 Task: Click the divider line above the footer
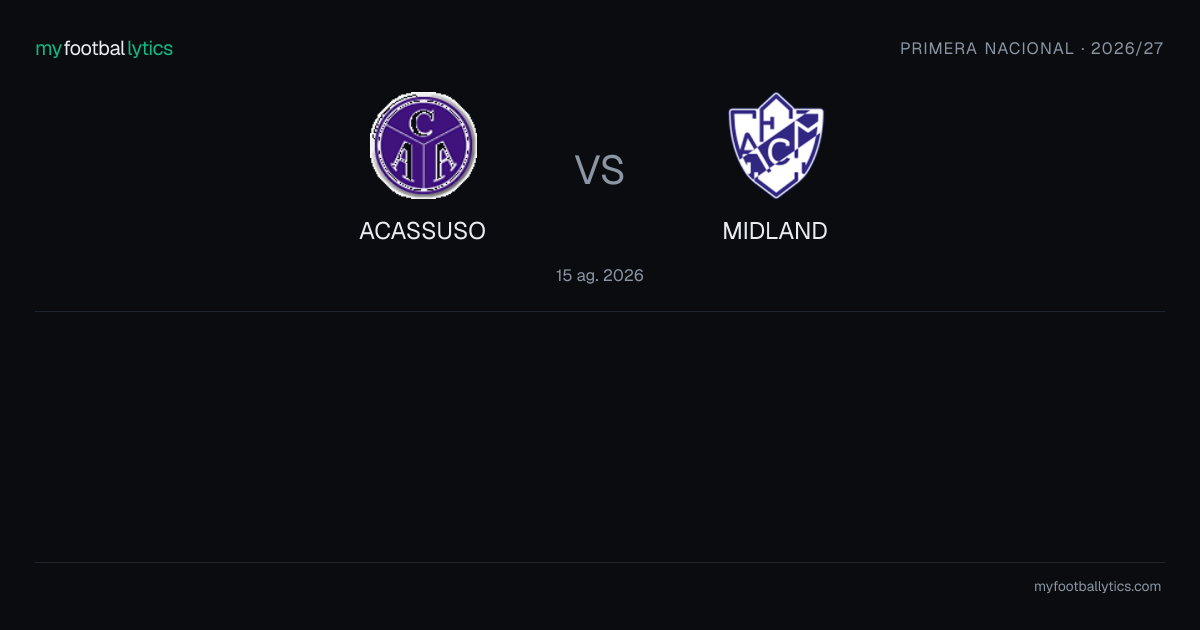click(600, 562)
